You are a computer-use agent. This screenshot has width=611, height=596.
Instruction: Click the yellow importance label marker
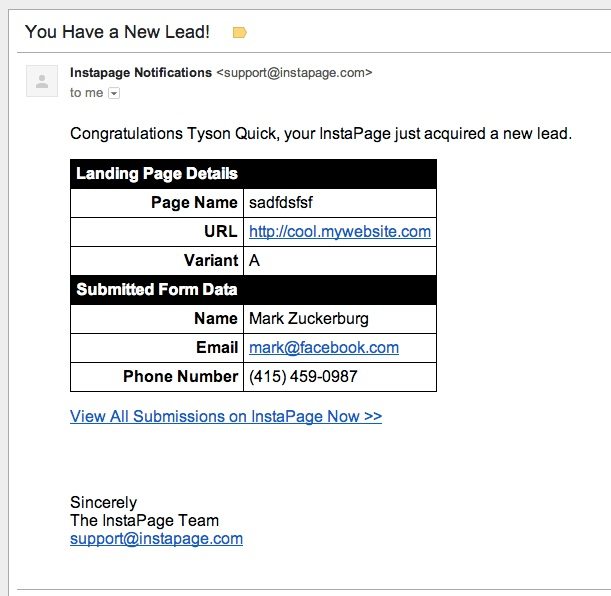[239, 32]
